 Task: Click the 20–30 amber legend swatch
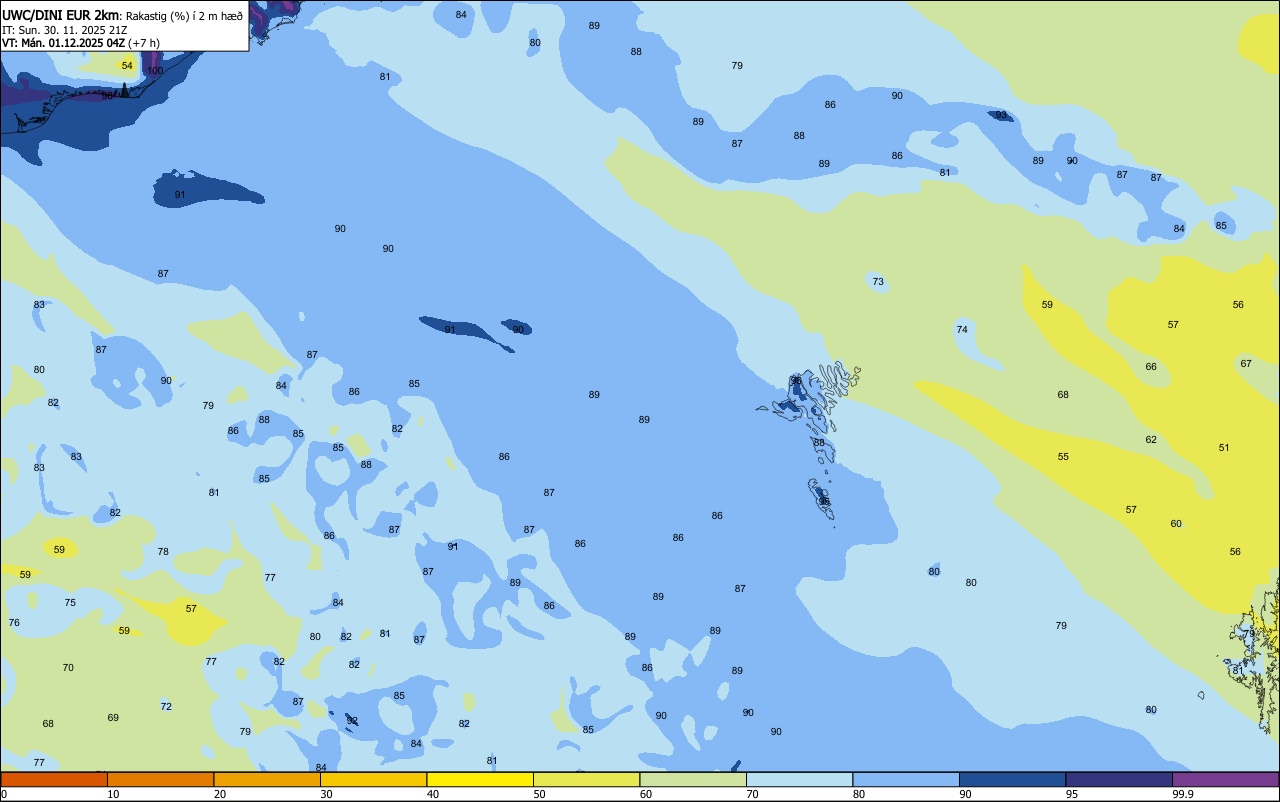point(267,779)
